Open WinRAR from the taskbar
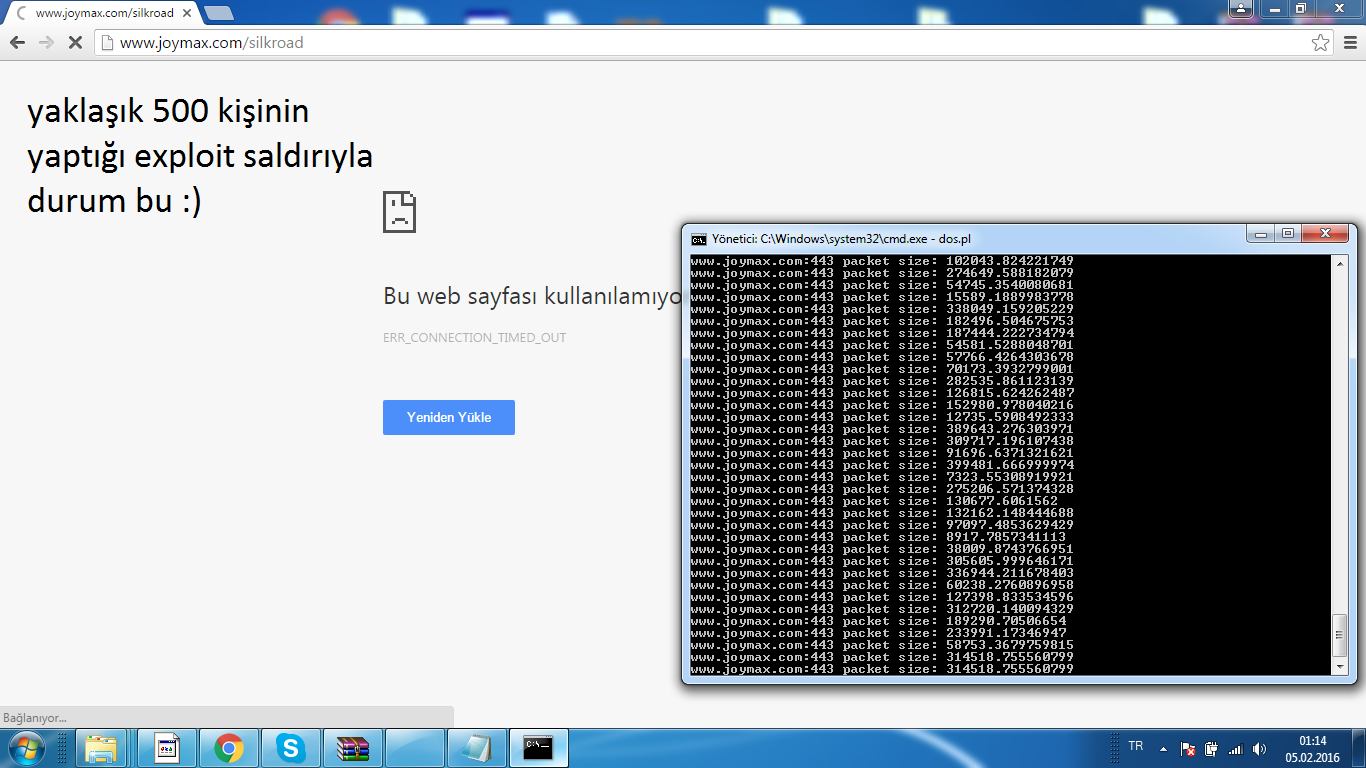The height and width of the screenshot is (768, 1366). pyautogui.click(x=353, y=748)
